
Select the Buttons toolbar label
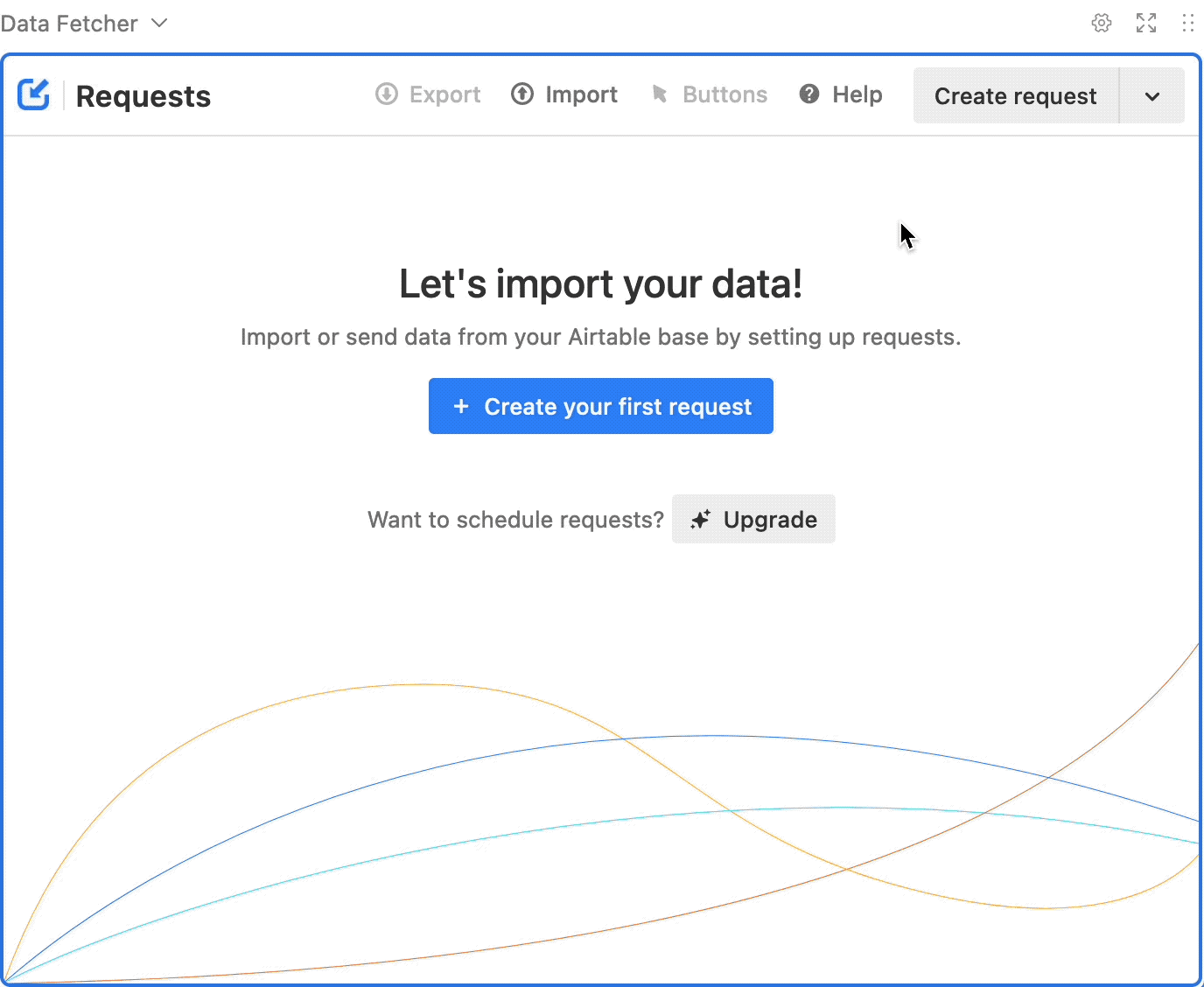[x=724, y=94]
